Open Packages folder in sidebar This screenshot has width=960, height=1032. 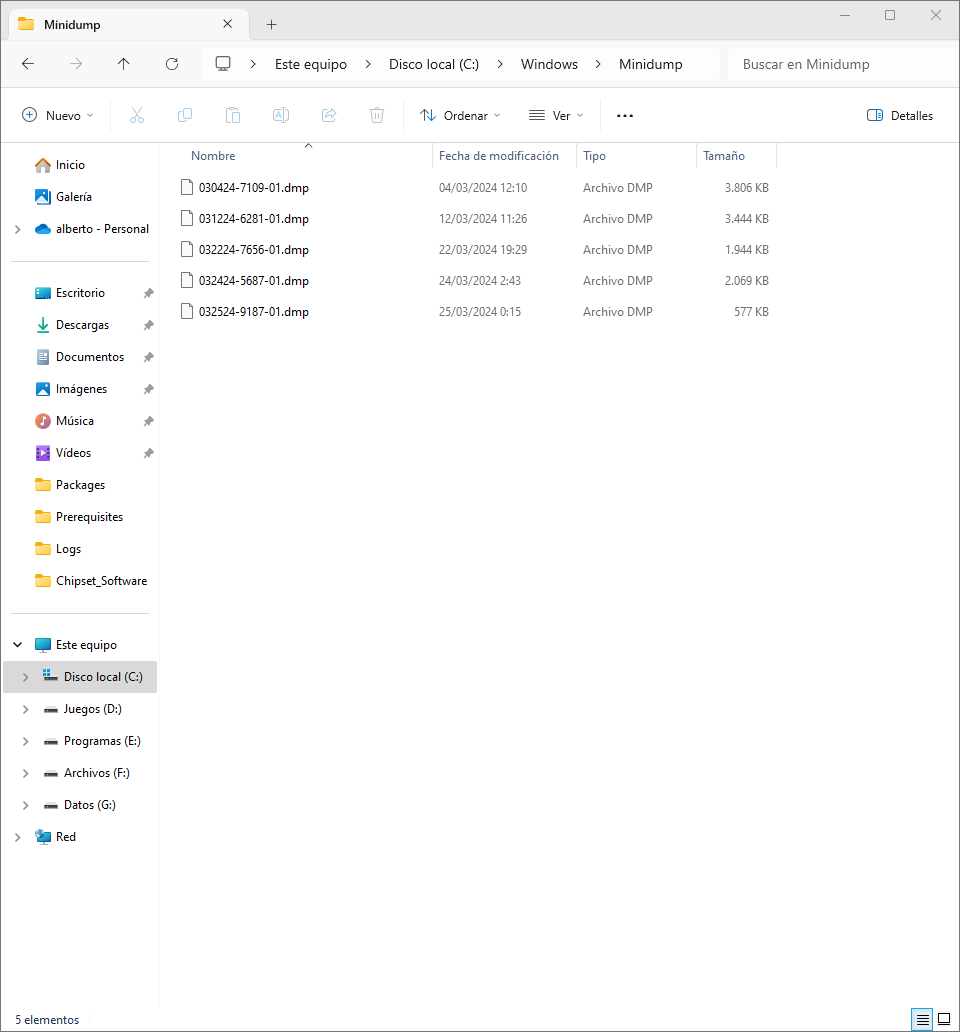point(70,485)
